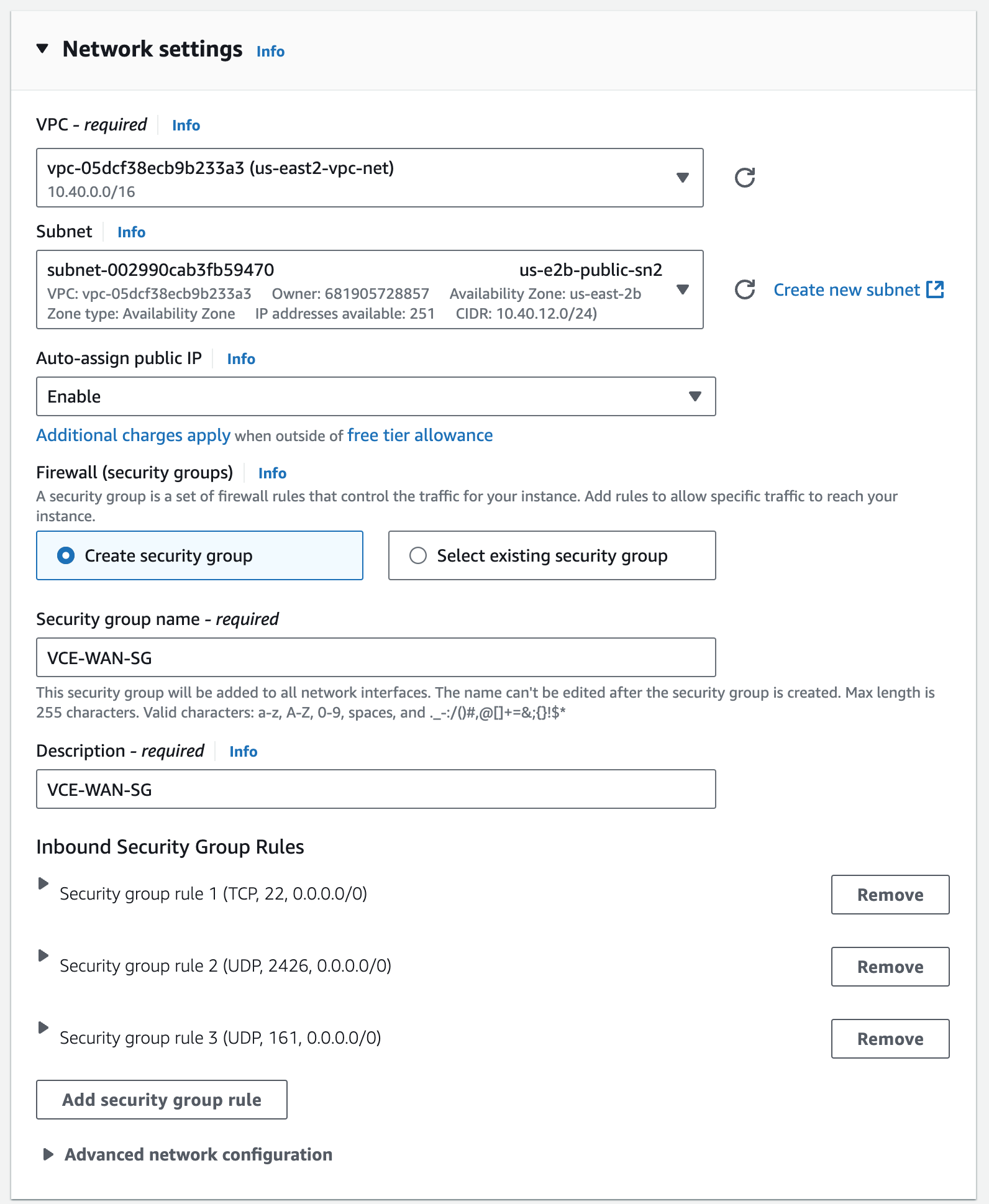Image resolution: width=989 pixels, height=1204 pixels.
Task: Click the Security group name field
Action: (376, 657)
